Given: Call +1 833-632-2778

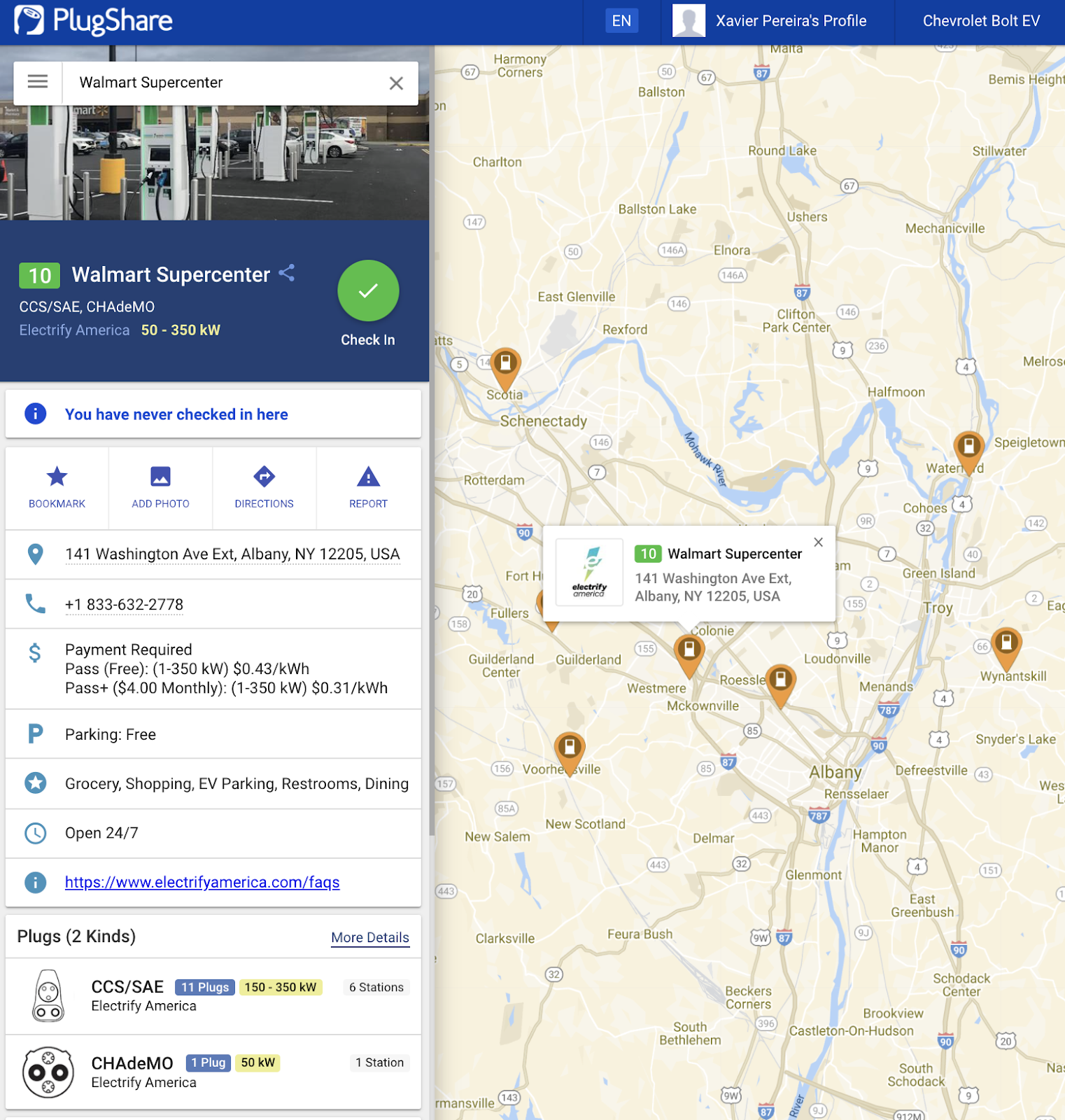Looking at the screenshot, I should click(124, 605).
